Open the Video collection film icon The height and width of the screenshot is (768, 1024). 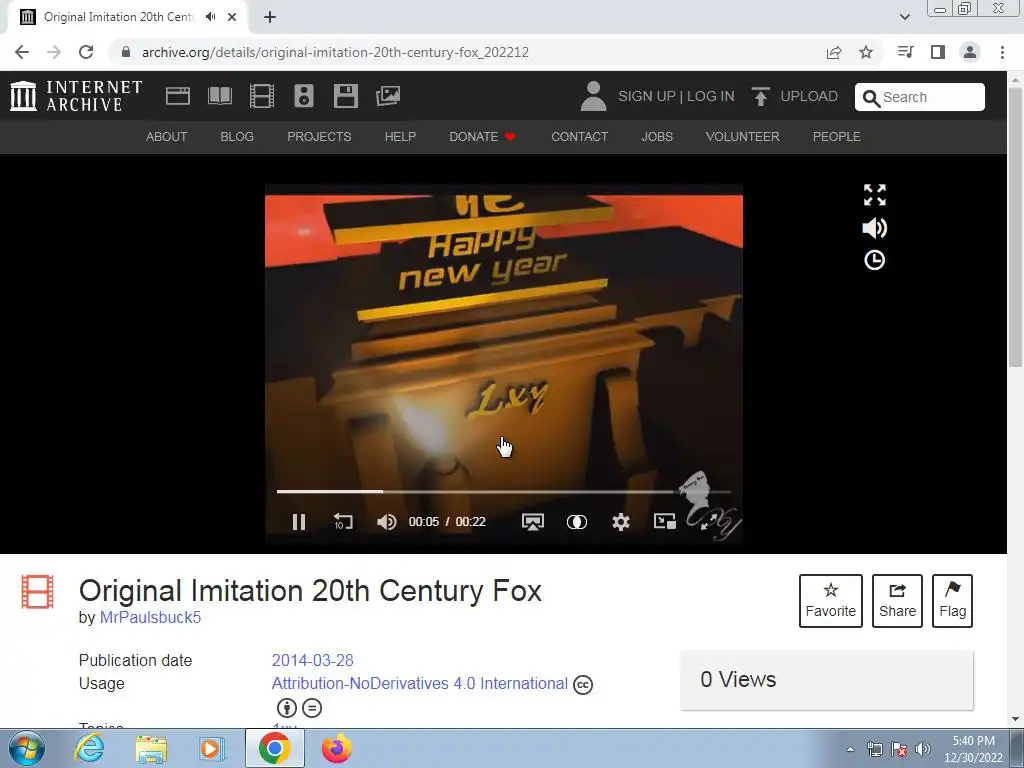(x=262, y=96)
